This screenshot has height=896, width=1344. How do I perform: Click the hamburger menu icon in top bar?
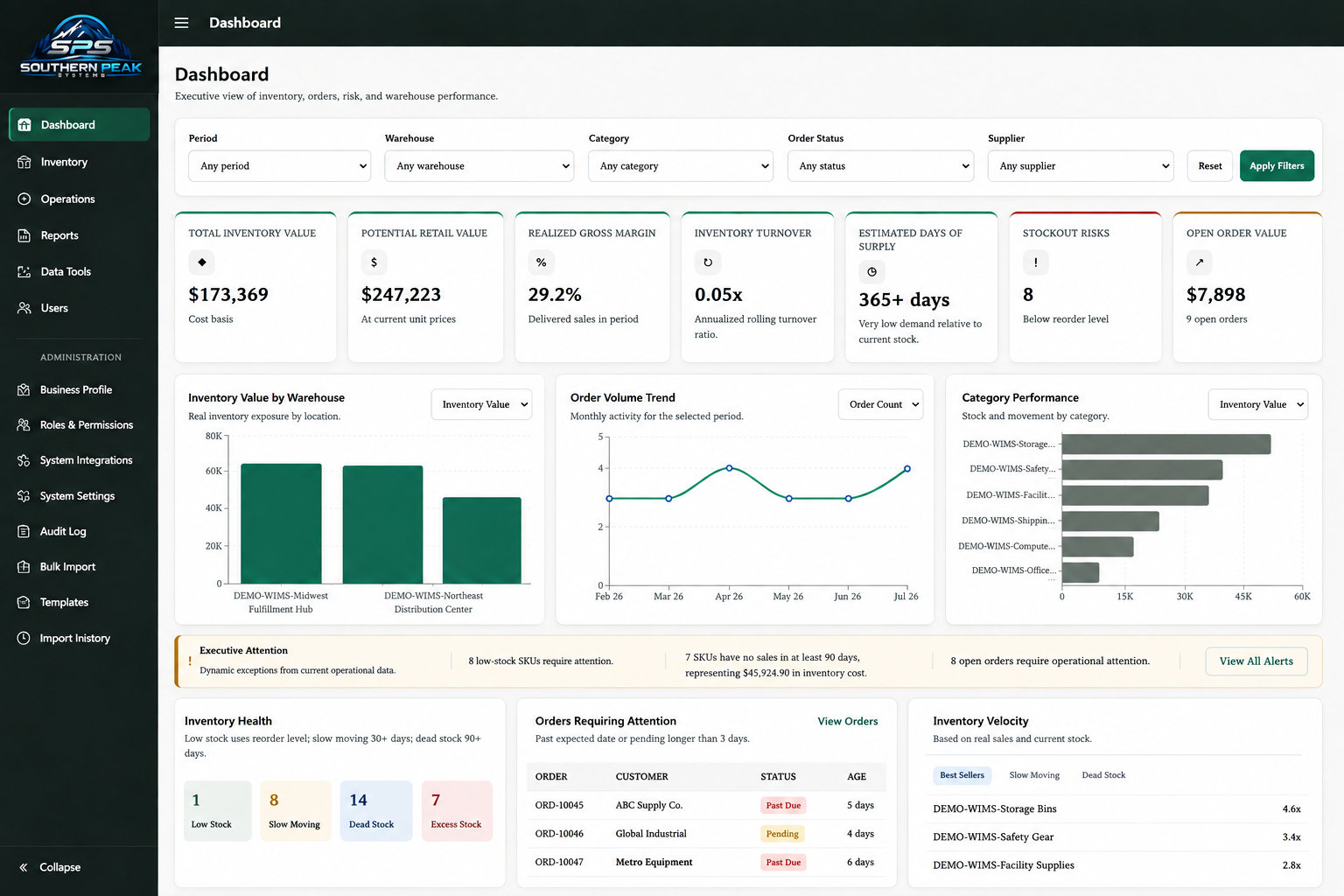coord(181,23)
